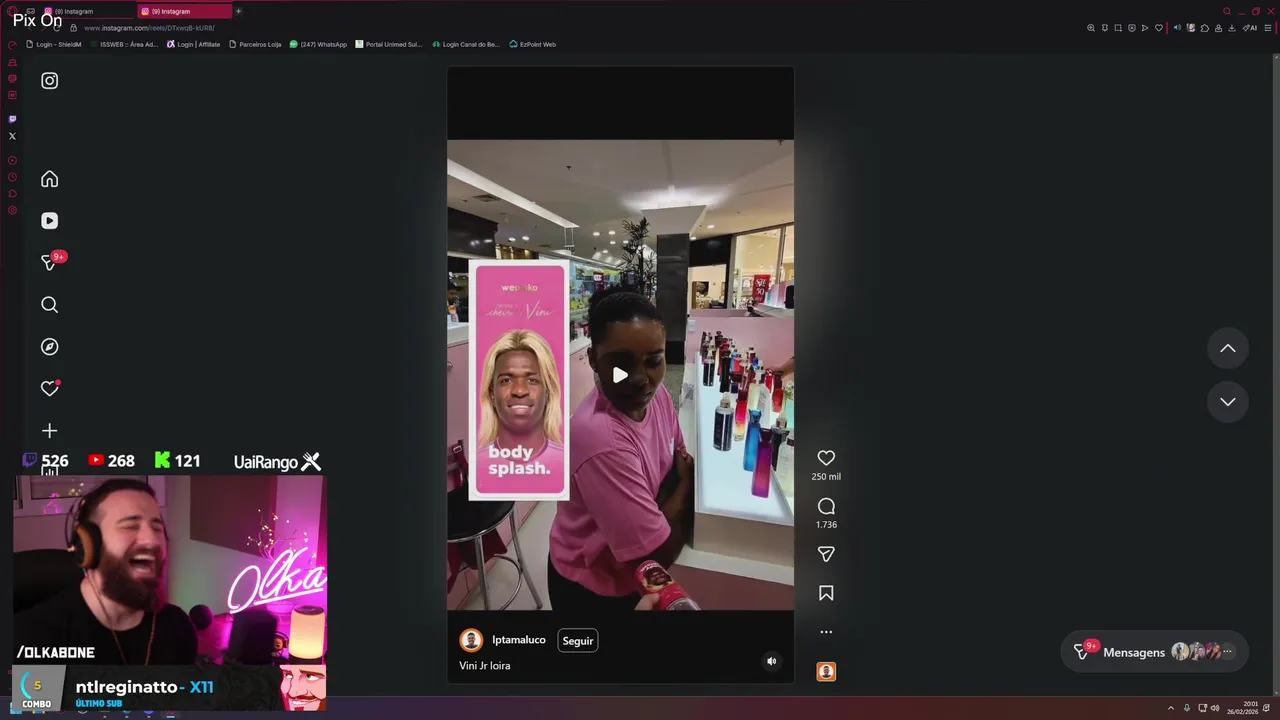This screenshot has width=1280, height=720.
Task: Open the Instagram logo home link
Action: pos(49,81)
